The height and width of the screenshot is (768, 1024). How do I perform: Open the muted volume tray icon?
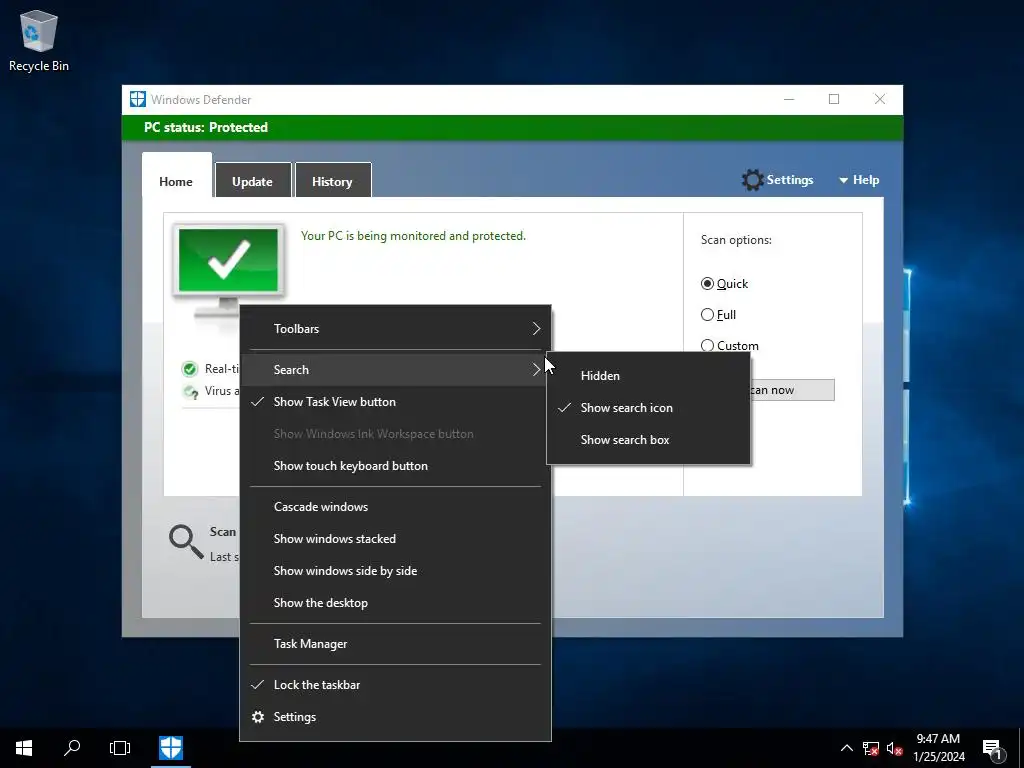pyautogui.click(x=894, y=748)
